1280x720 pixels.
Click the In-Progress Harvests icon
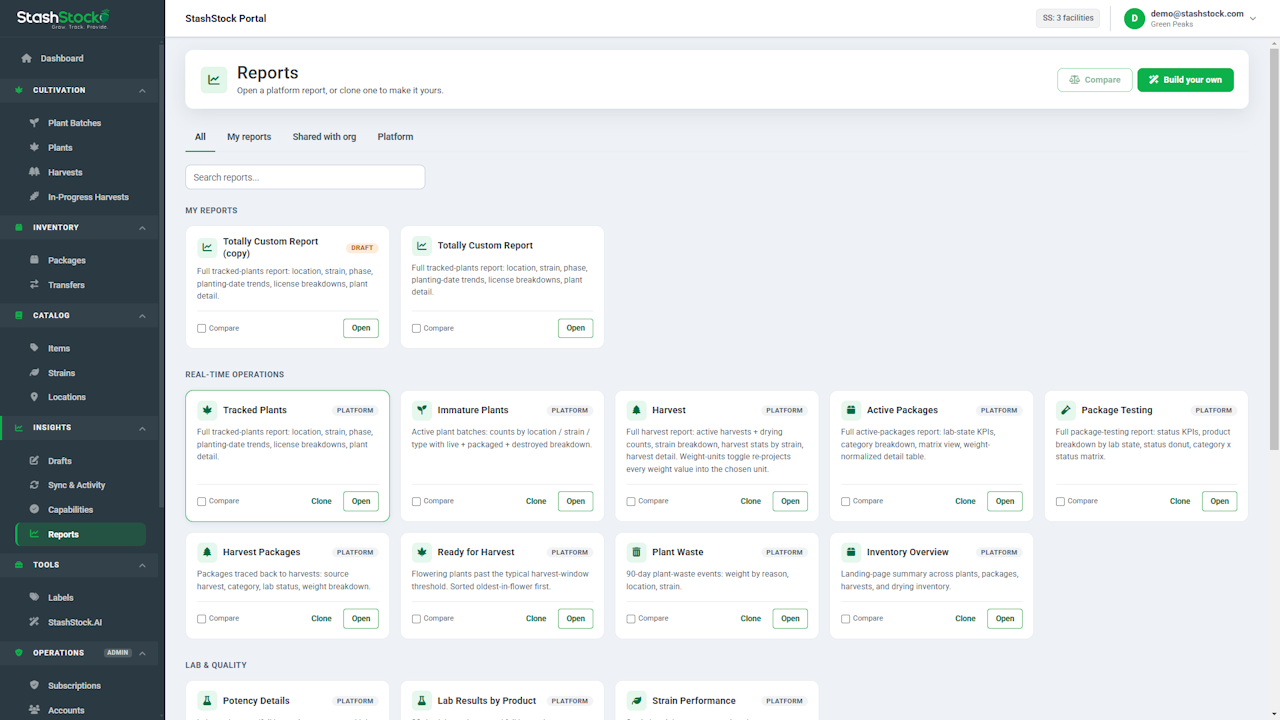(35, 197)
